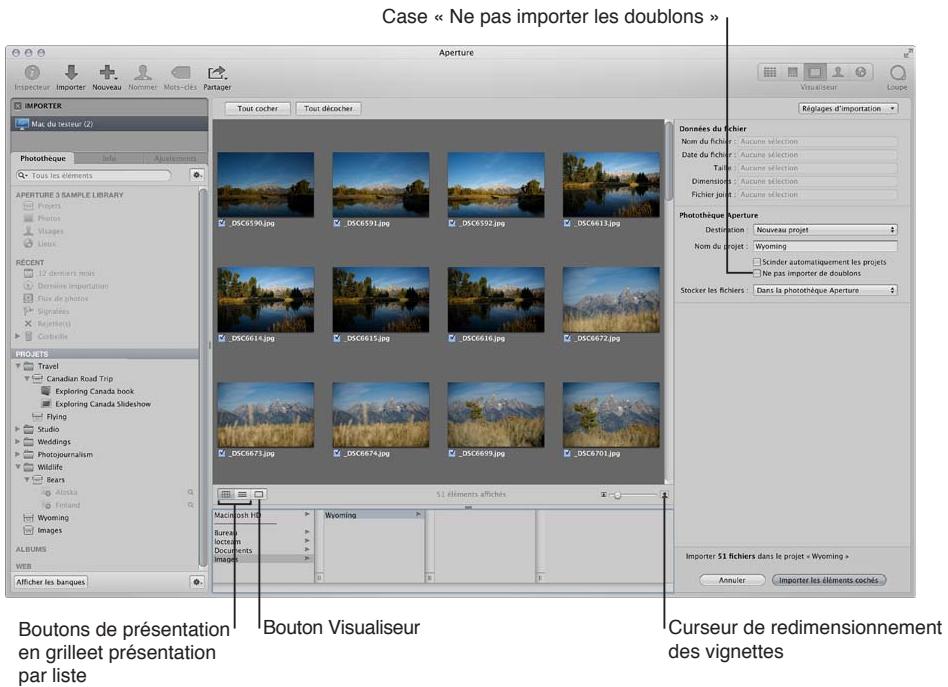Select grid presentation button in import browser
948x687 pixels.
[226, 494]
